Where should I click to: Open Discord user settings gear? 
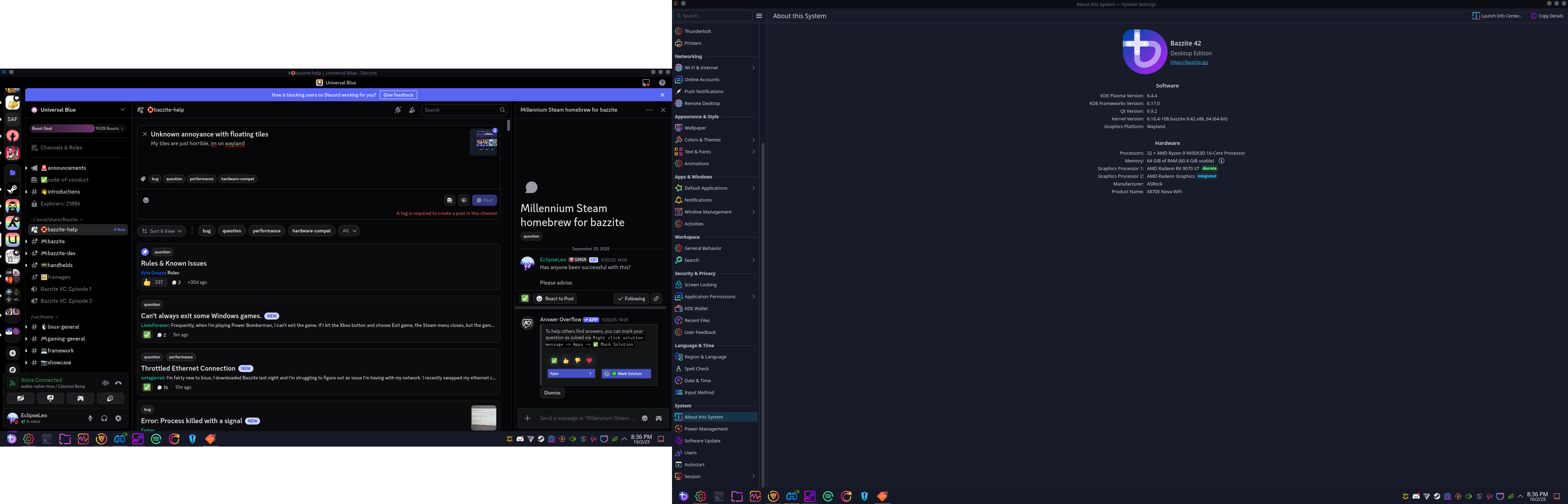119,418
